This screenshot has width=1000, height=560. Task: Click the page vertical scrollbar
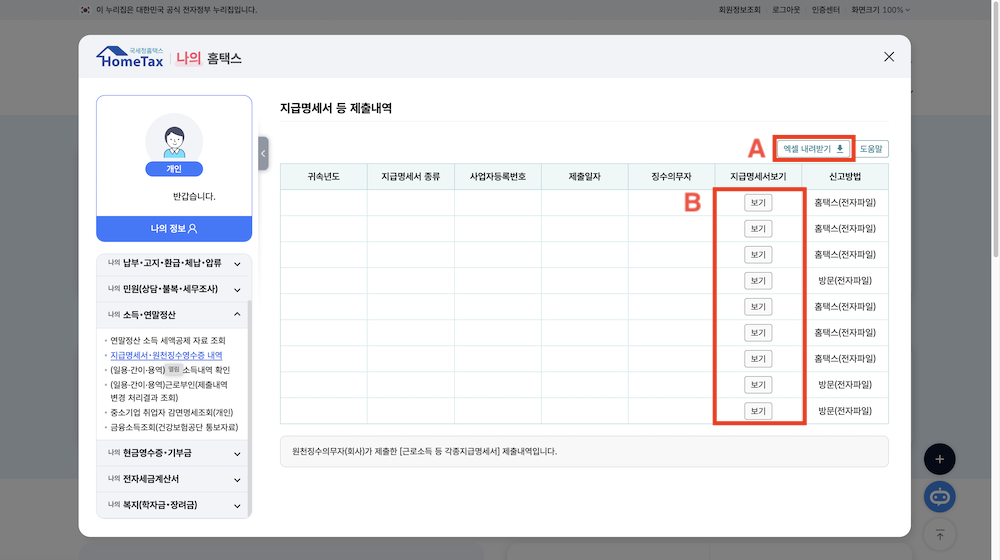pos(996,129)
